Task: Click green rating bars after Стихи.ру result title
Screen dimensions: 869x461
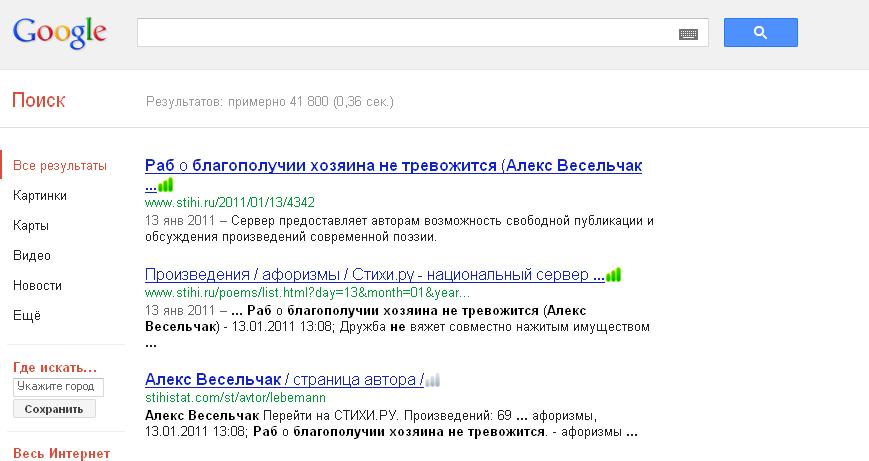Action: tap(614, 274)
